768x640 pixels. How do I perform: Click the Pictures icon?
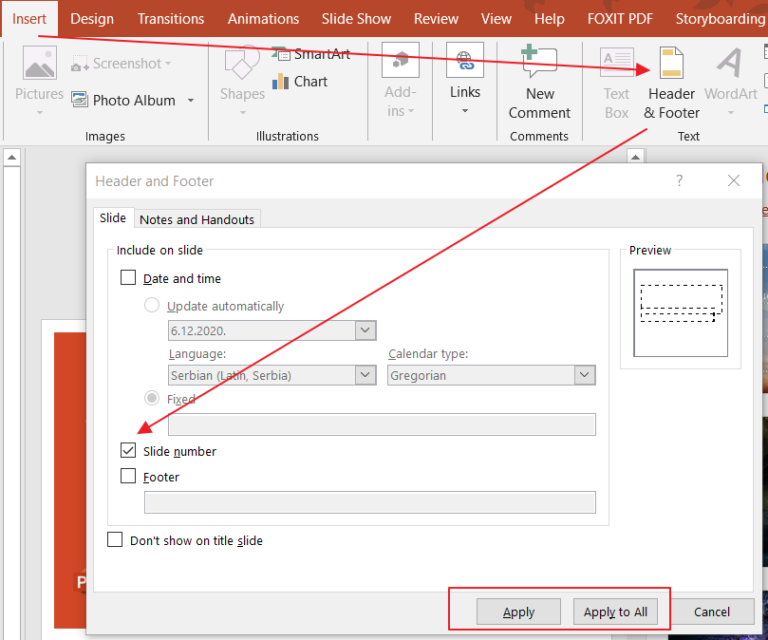pos(39,65)
